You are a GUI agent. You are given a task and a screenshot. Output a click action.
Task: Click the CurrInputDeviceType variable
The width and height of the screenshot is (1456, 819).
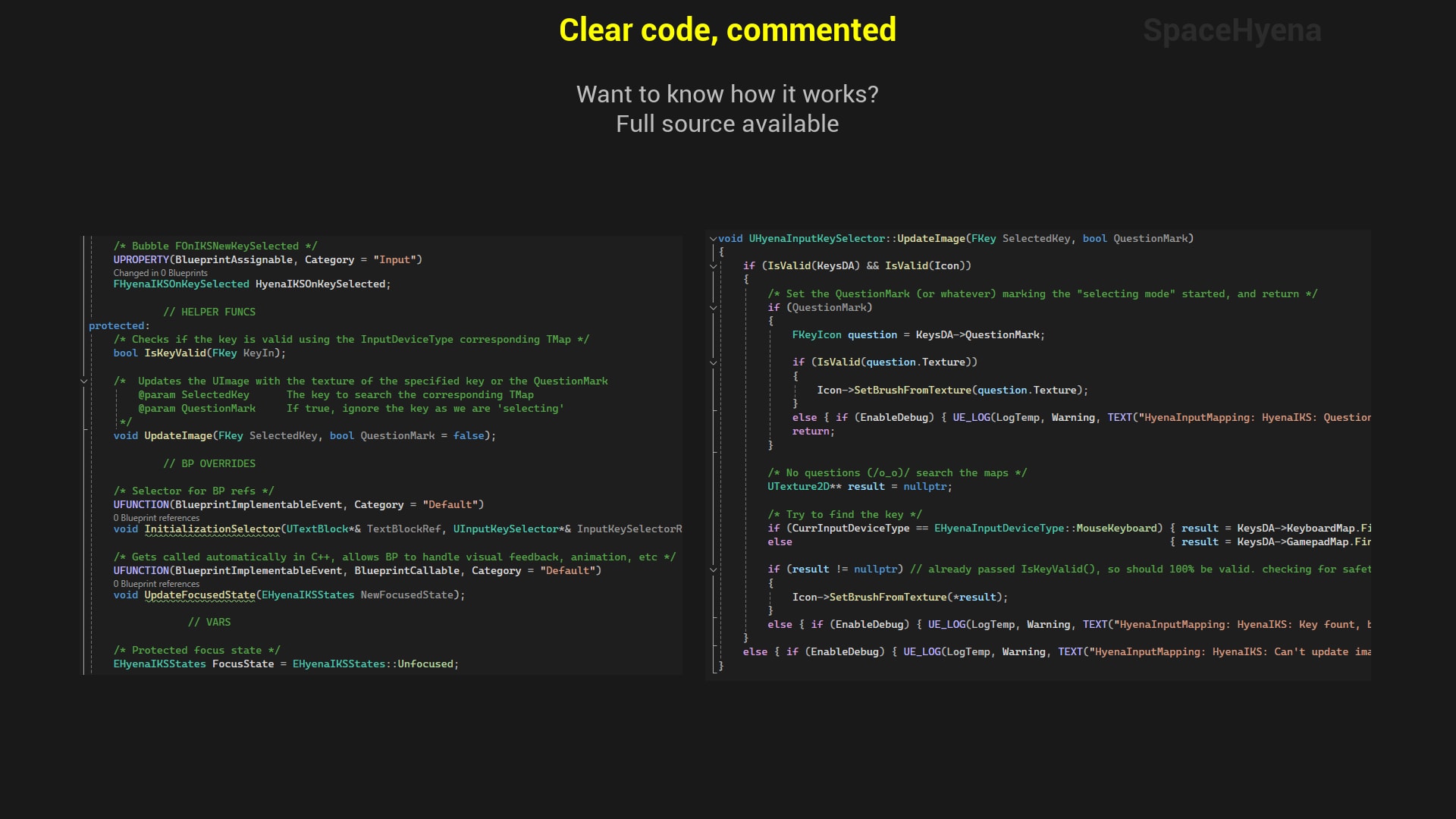point(850,529)
